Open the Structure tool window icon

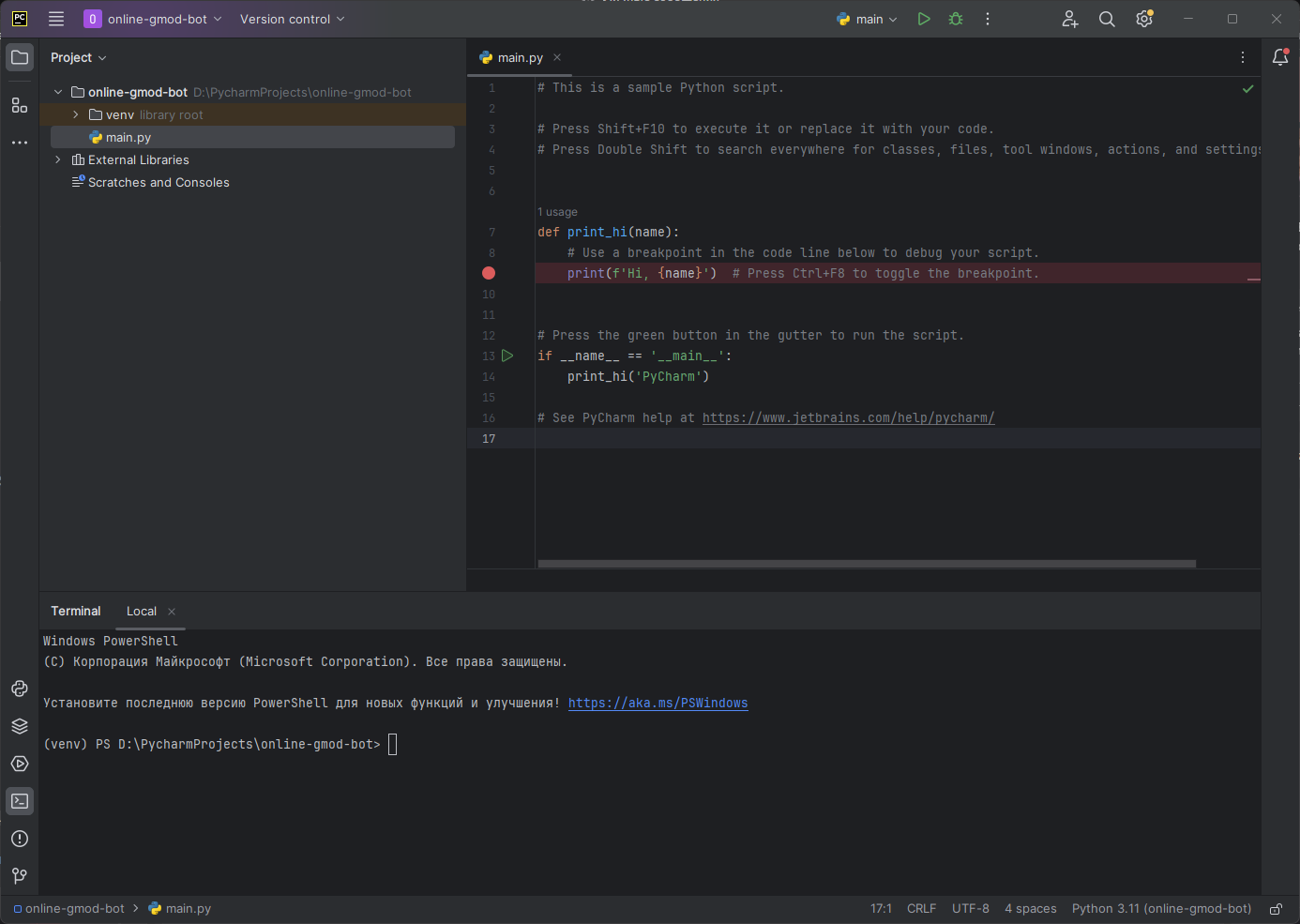point(20,105)
